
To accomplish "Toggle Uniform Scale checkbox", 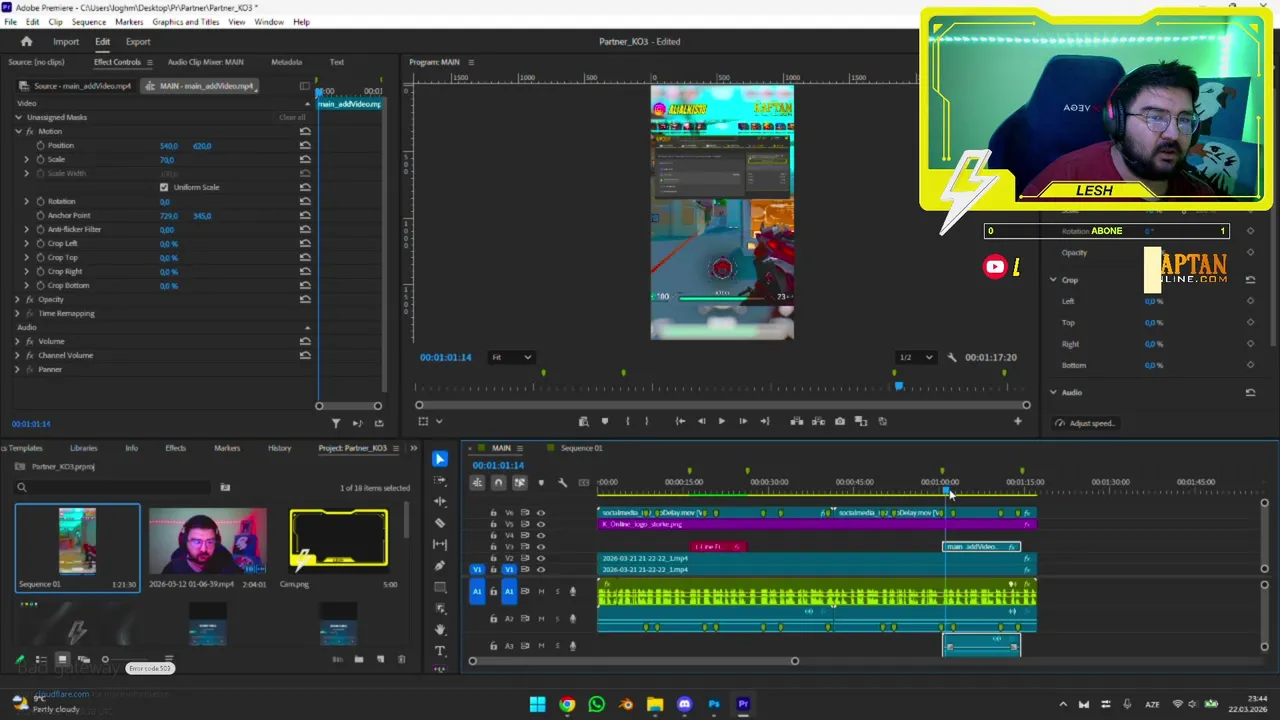I will (x=164, y=187).
